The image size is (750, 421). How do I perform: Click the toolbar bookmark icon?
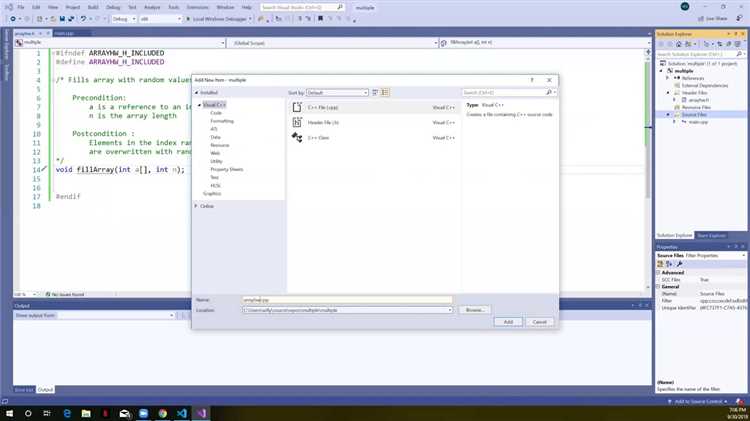pyautogui.click(x=320, y=19)
